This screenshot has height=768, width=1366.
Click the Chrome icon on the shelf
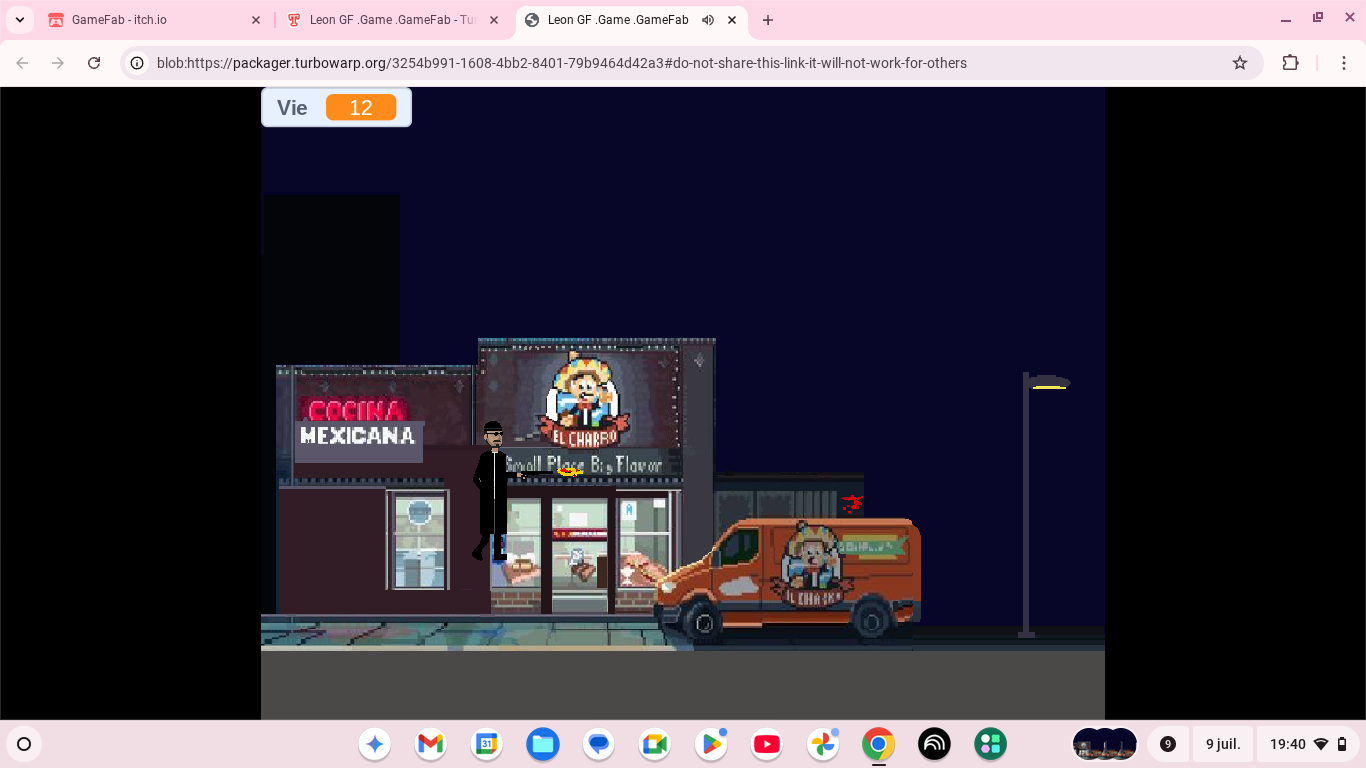879,744
